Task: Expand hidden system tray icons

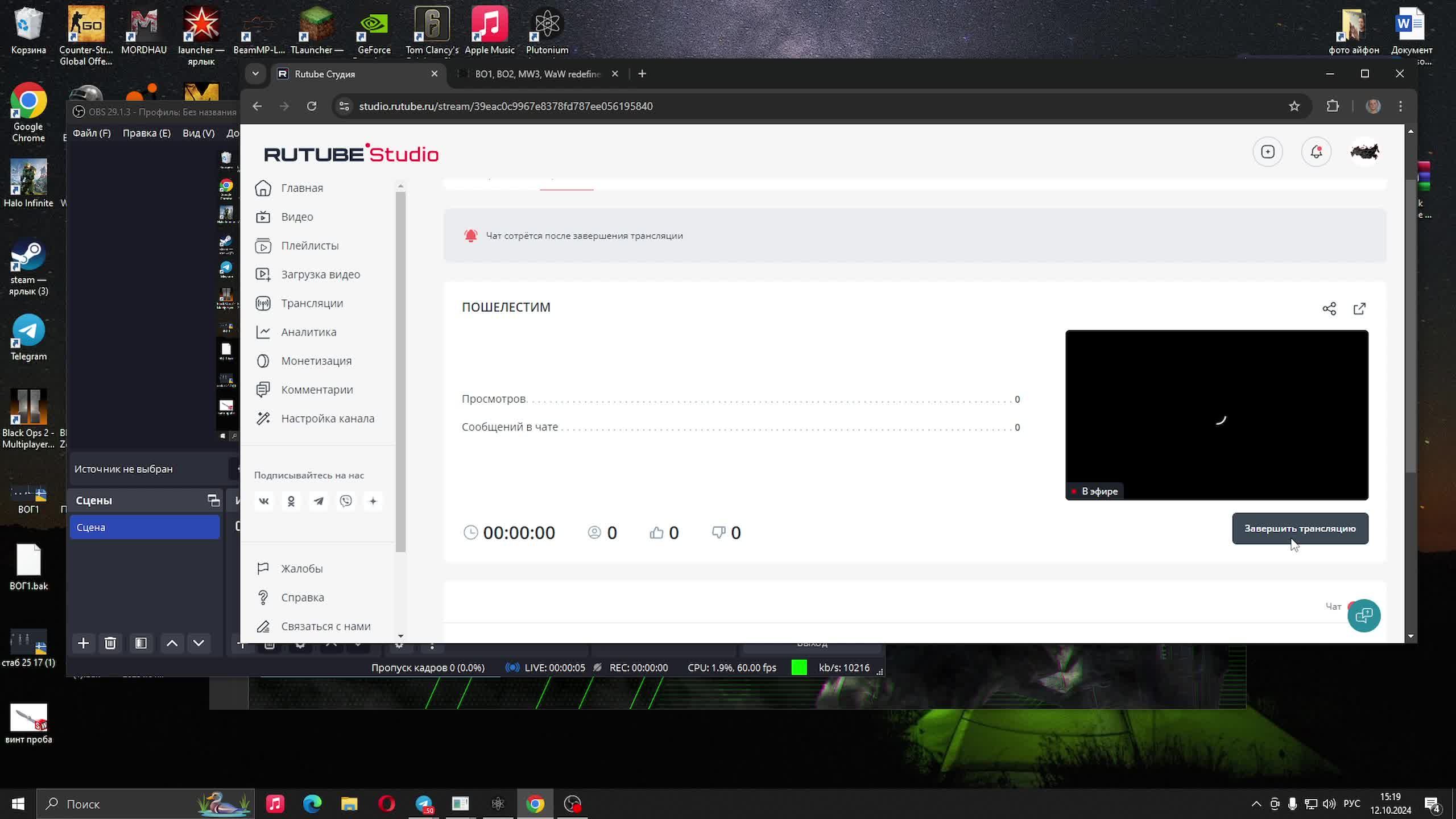Action: pos(1256,804)
